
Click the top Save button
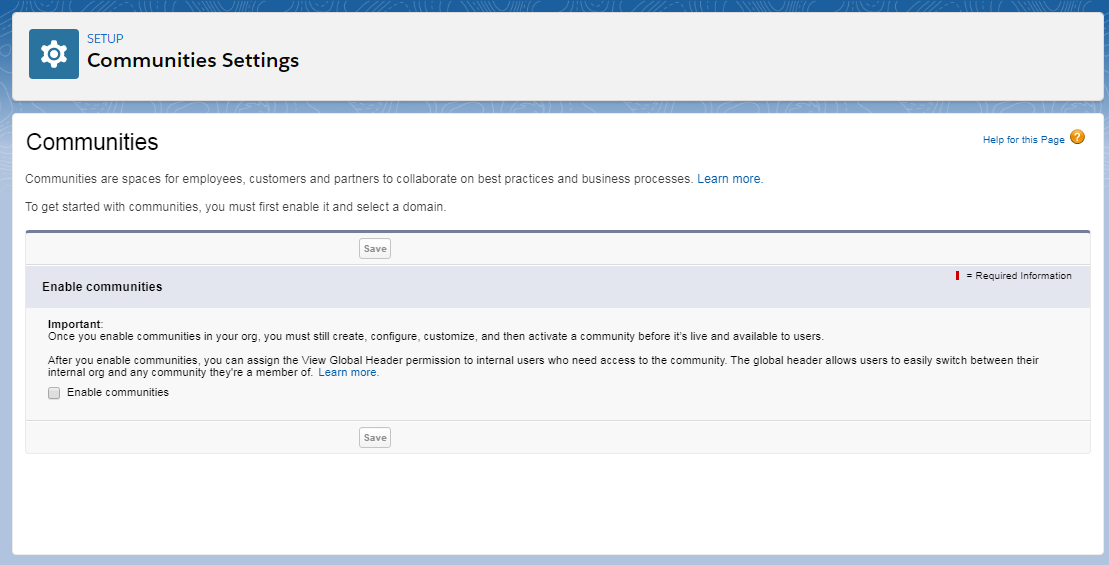click(375, 248)
